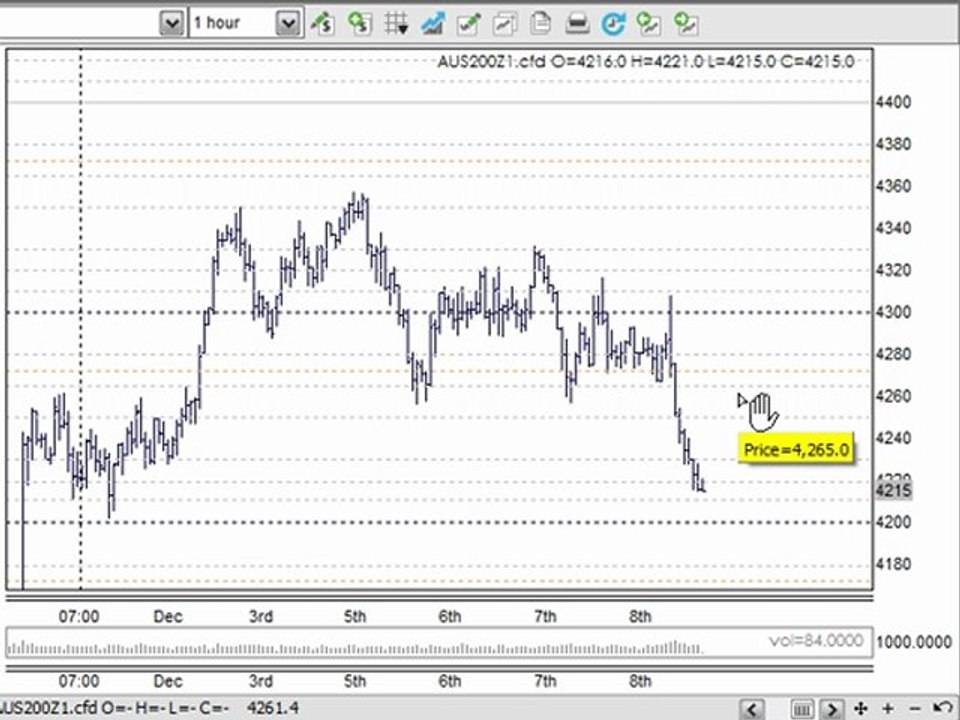Click the 4200 price axis label

tap(893, 522)
